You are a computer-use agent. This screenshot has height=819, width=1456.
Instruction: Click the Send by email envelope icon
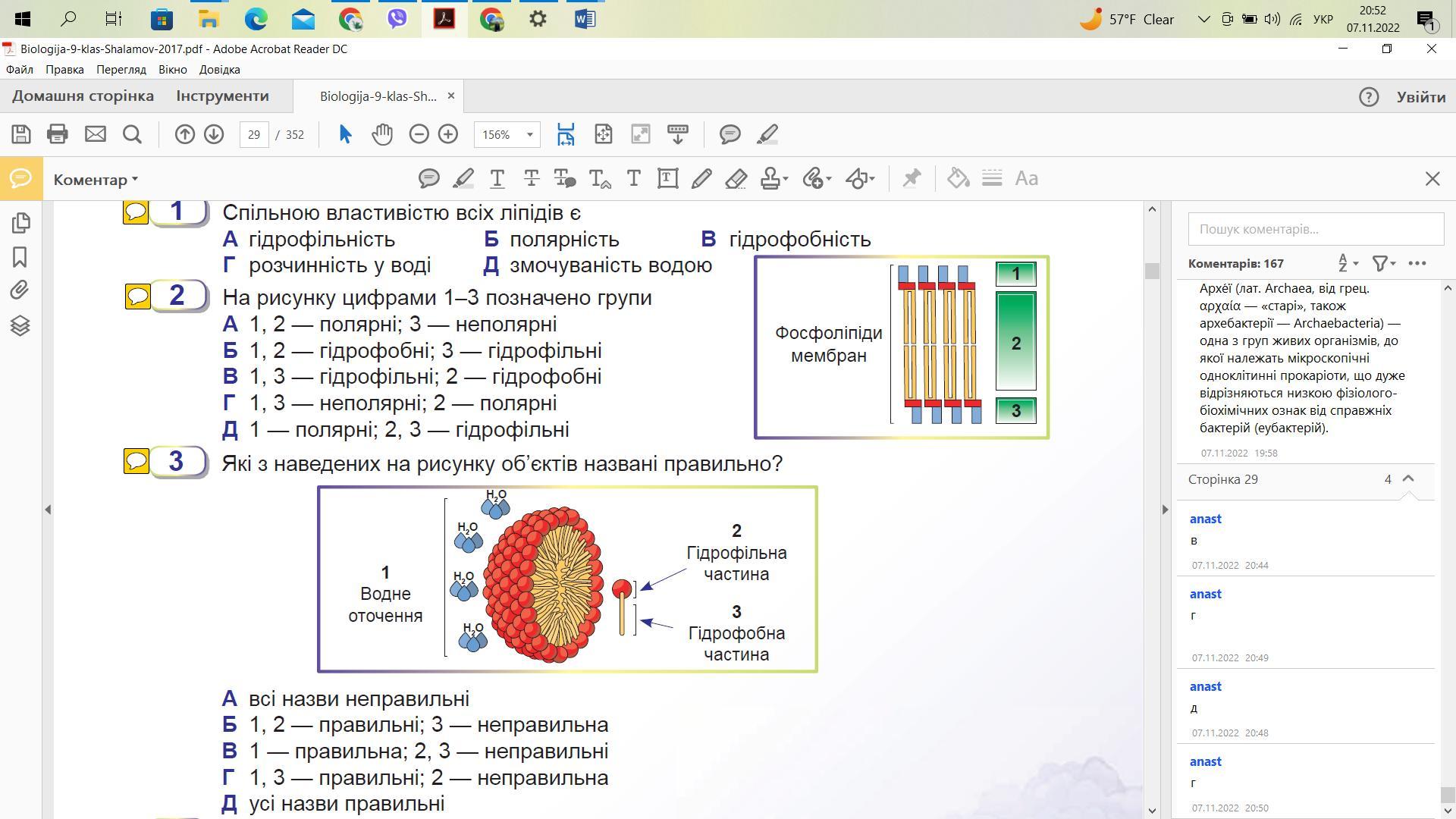tap(95, 134)
